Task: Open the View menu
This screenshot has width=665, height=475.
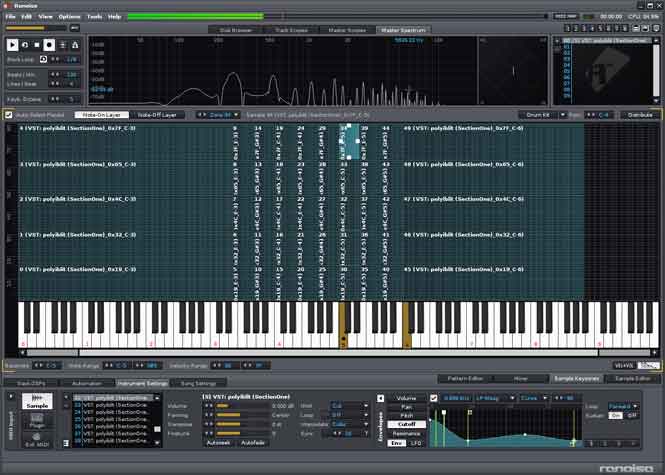Action: point(45,17)
